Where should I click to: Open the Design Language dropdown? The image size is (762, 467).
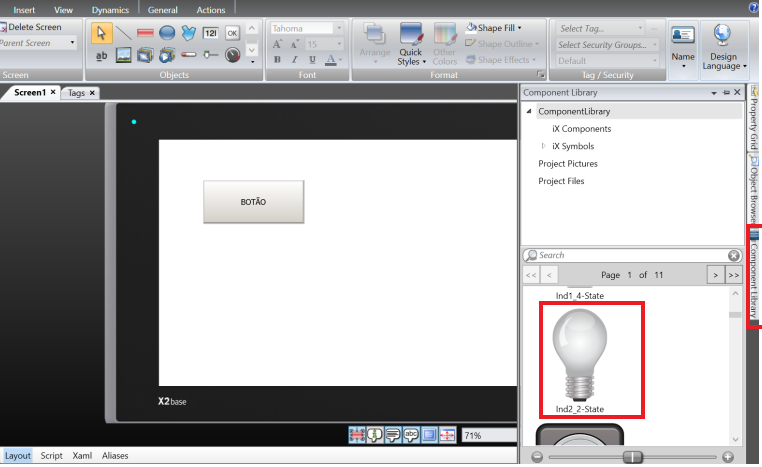(723, 50)
